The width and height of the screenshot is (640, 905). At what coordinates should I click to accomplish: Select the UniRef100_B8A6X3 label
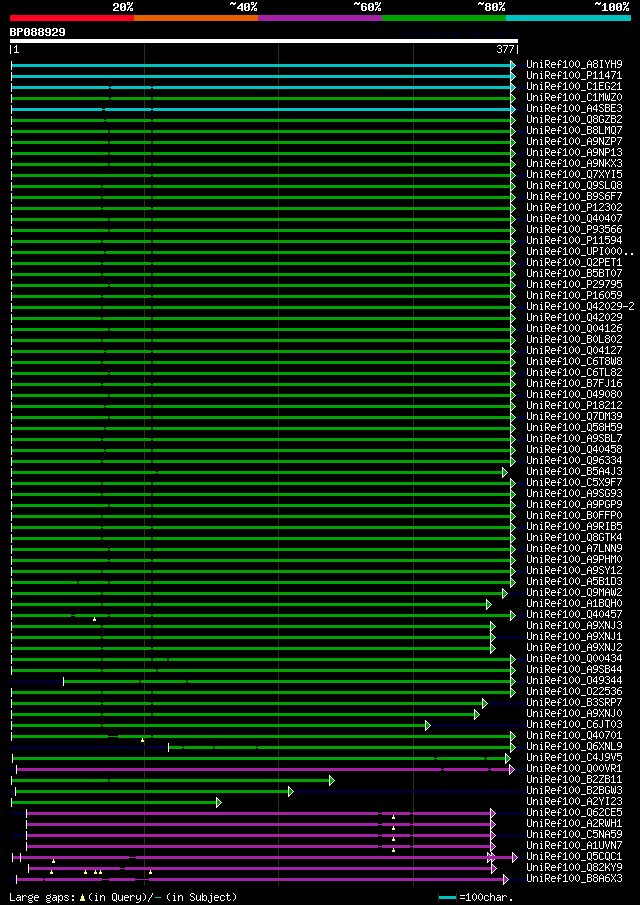coord(574,878)
